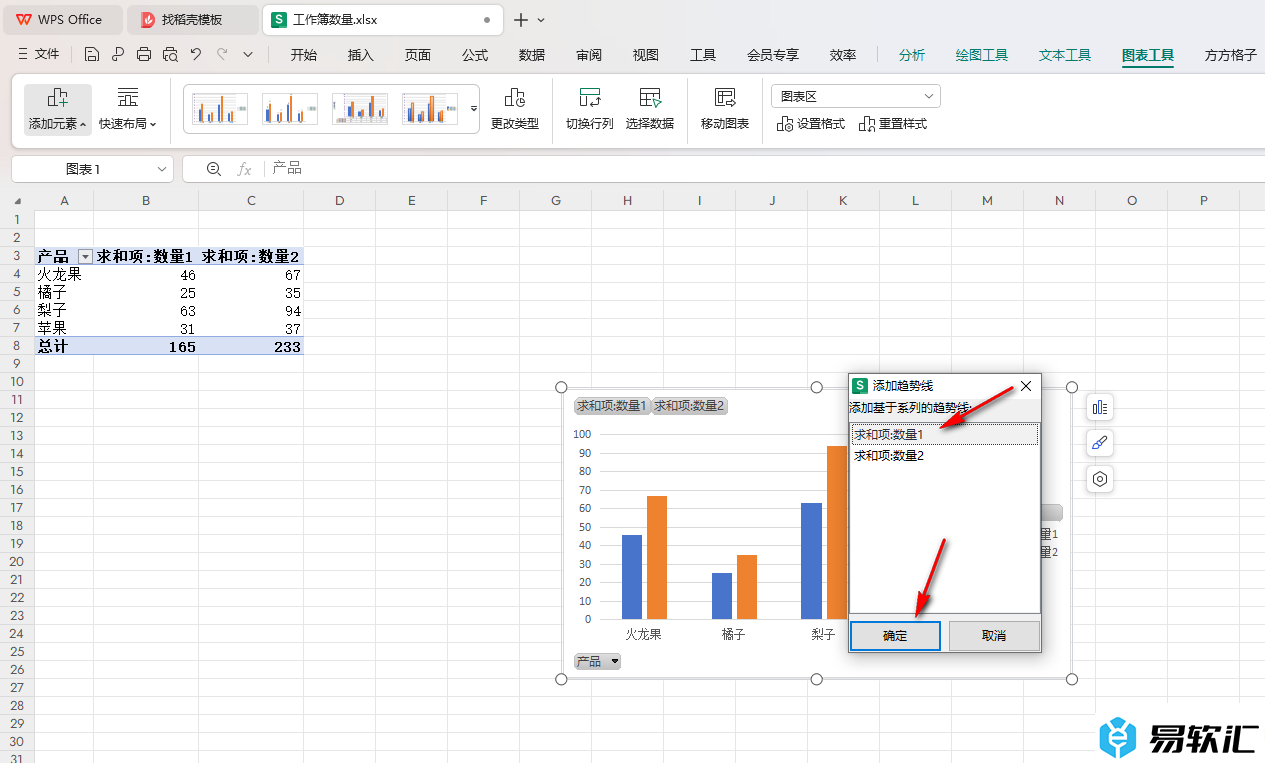1265x763 pixels.
Task: Click the chart style brush side icon
Action: click(x=1100, y=443)
